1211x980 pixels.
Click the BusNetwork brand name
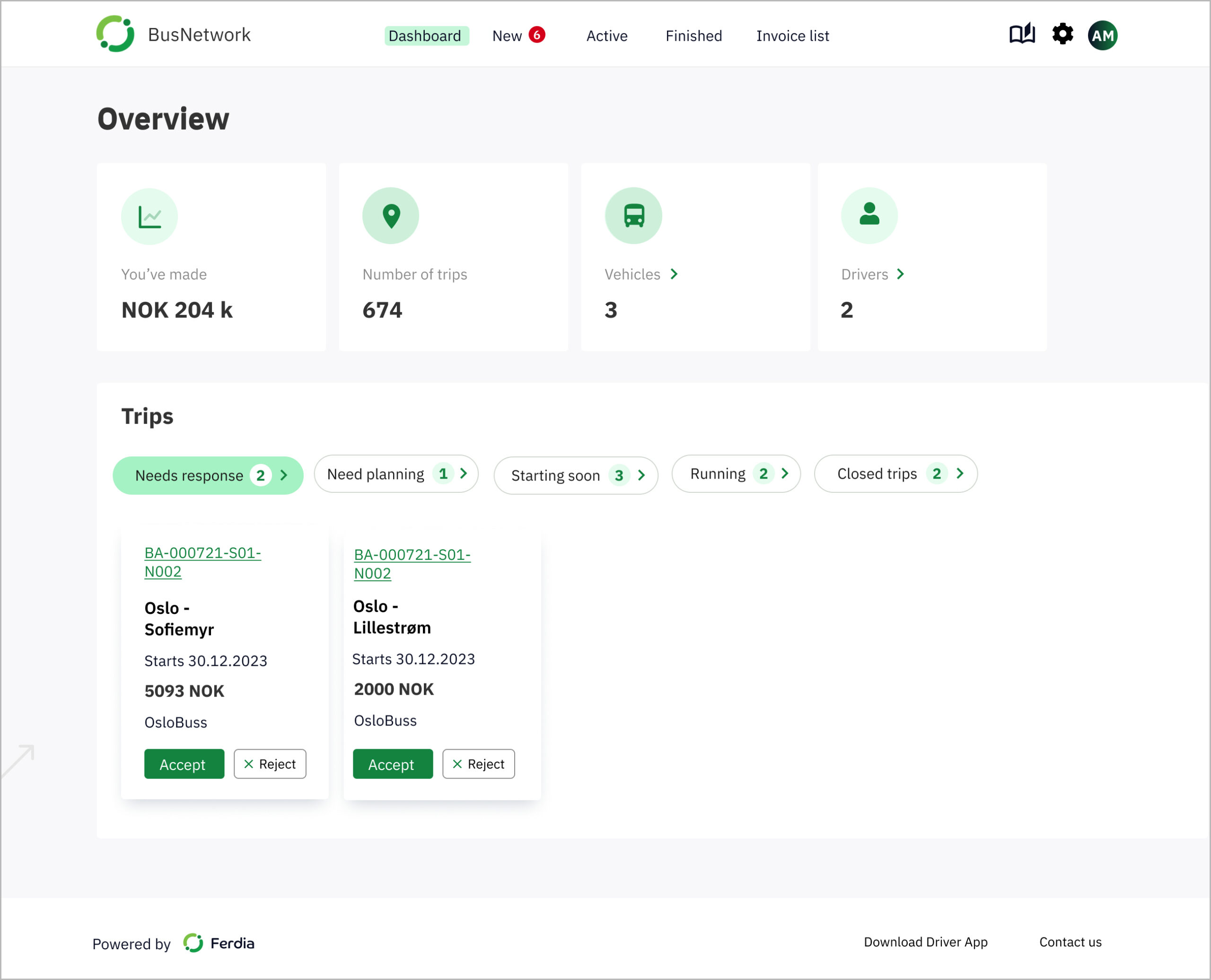coord(199,35)
